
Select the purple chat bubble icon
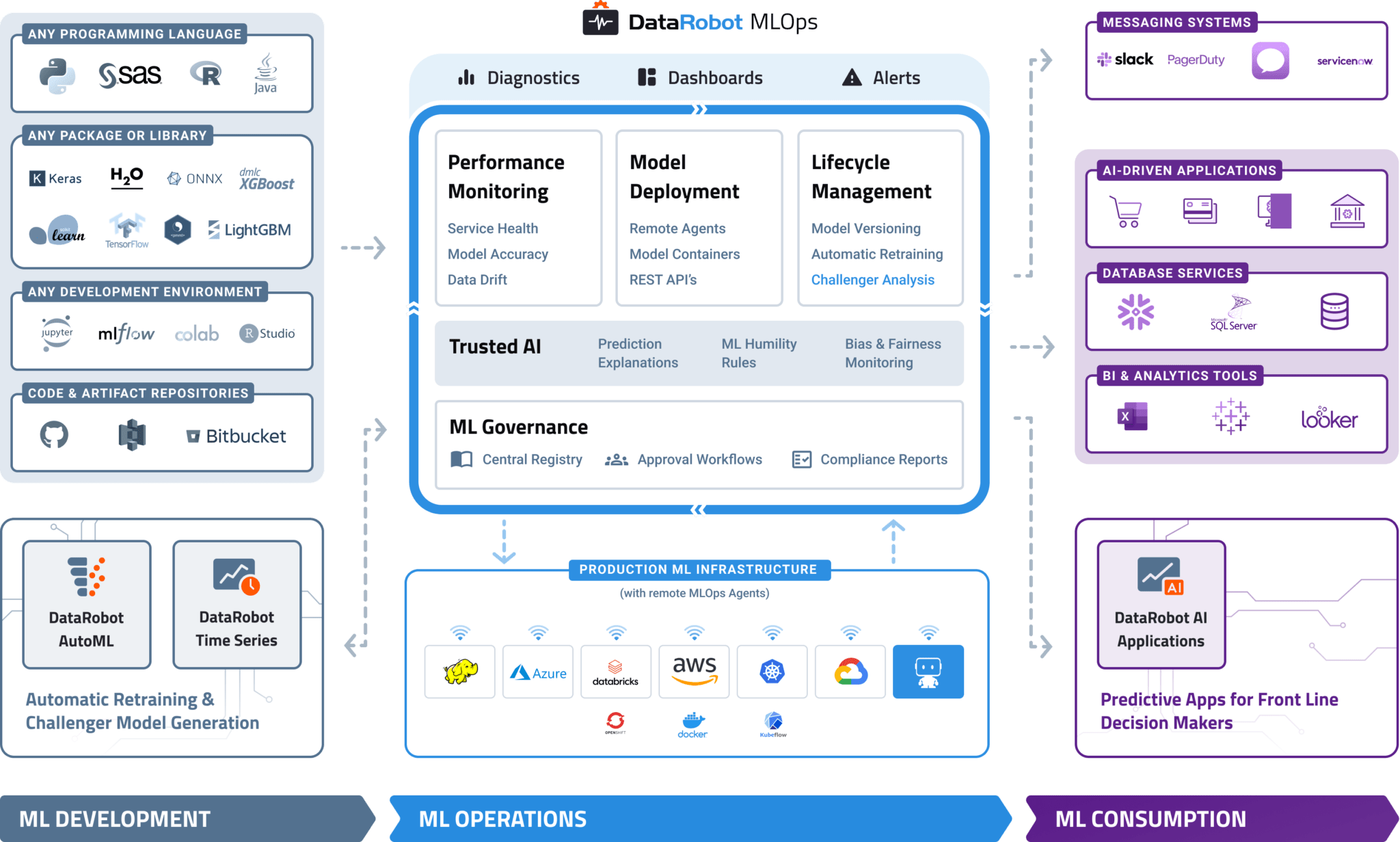point(1270,60)
